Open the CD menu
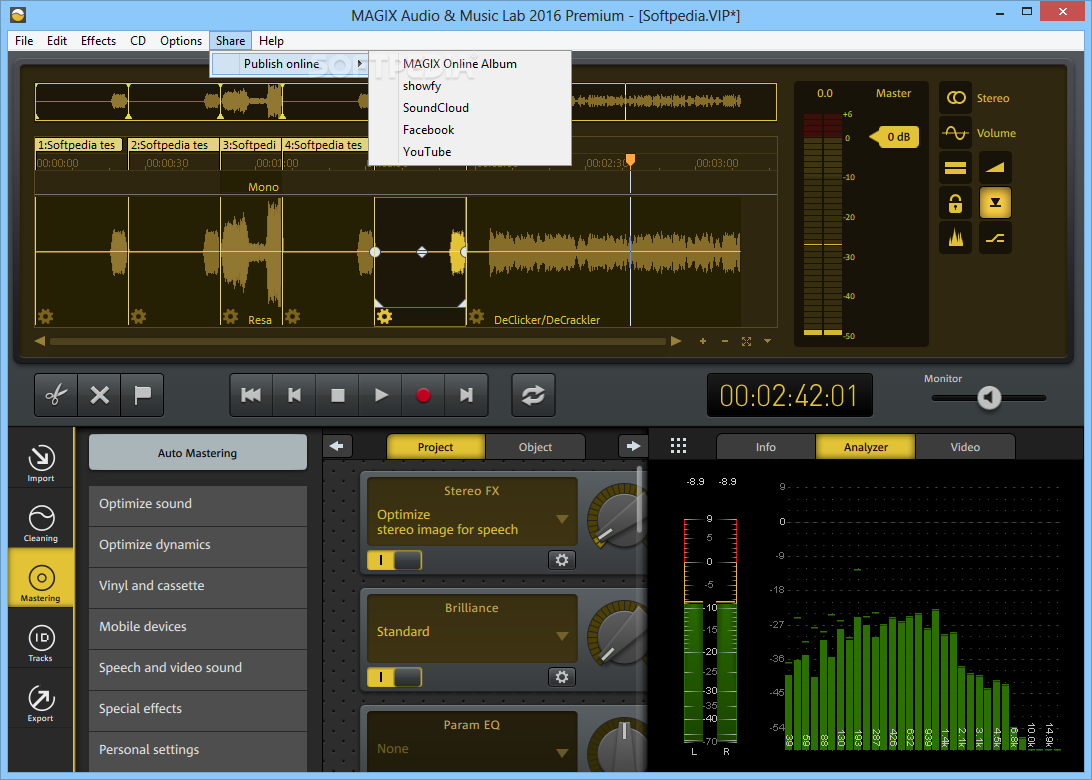Viewport: 1092px width, 780px height. click(138, 40)
